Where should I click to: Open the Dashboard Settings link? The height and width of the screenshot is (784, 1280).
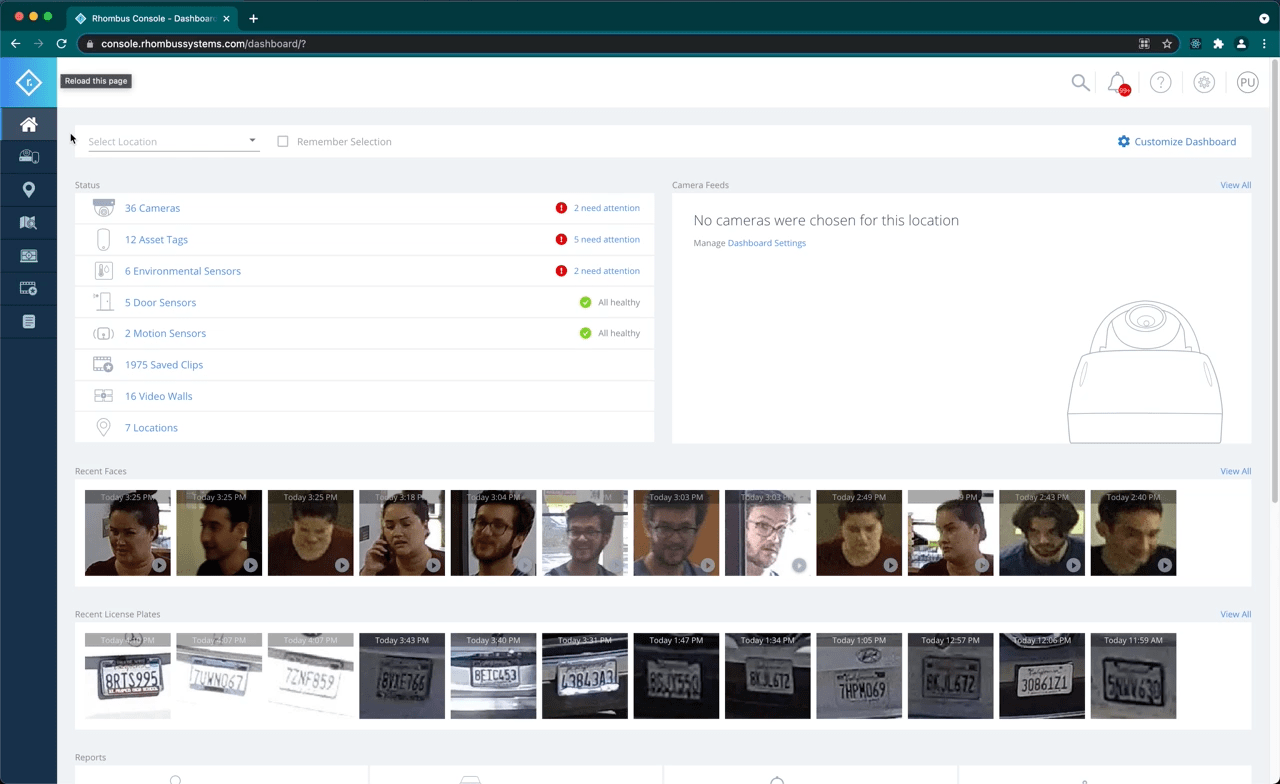coord(766,243)
